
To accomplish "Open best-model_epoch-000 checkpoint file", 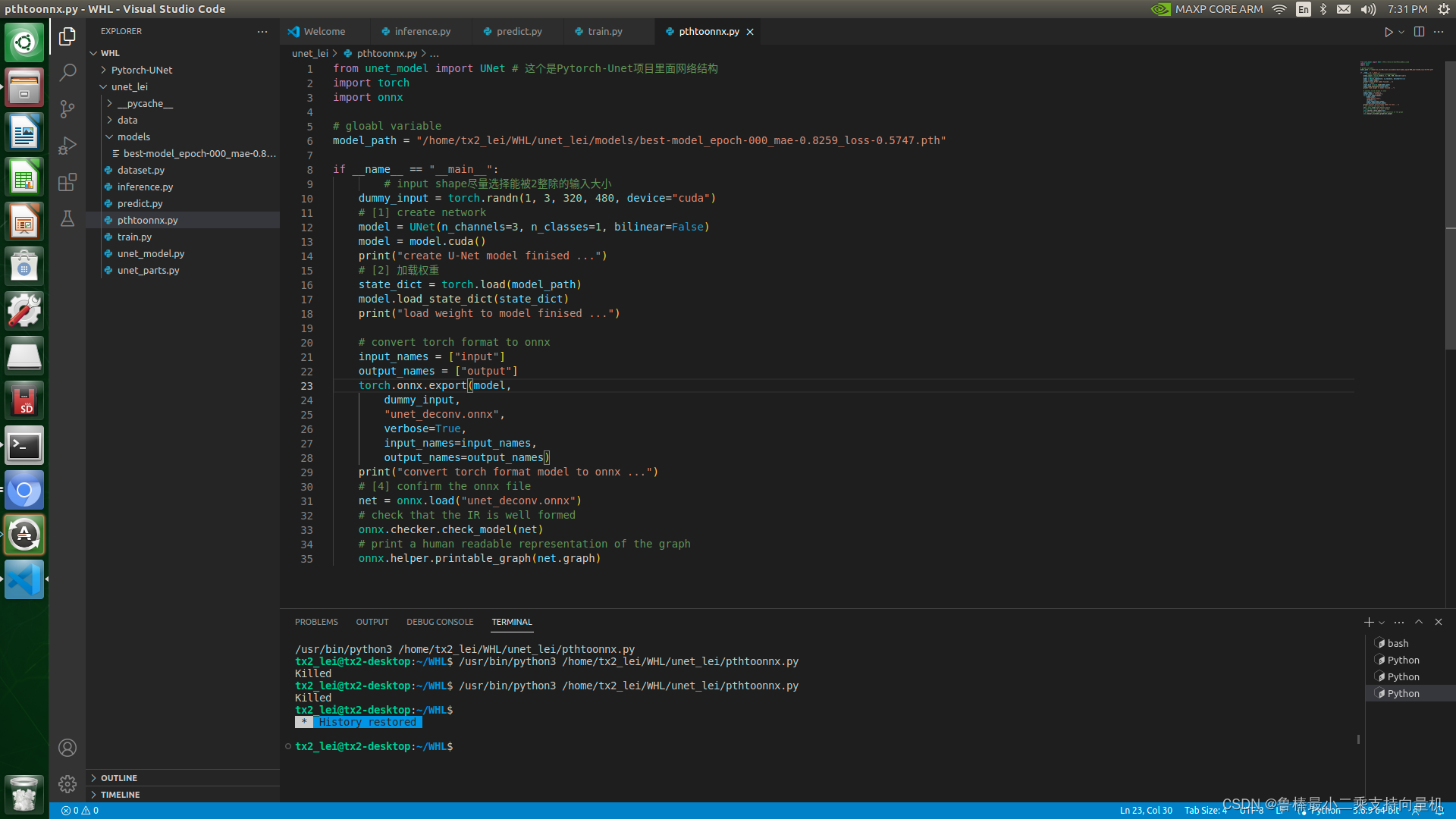I will pos(182,153).
